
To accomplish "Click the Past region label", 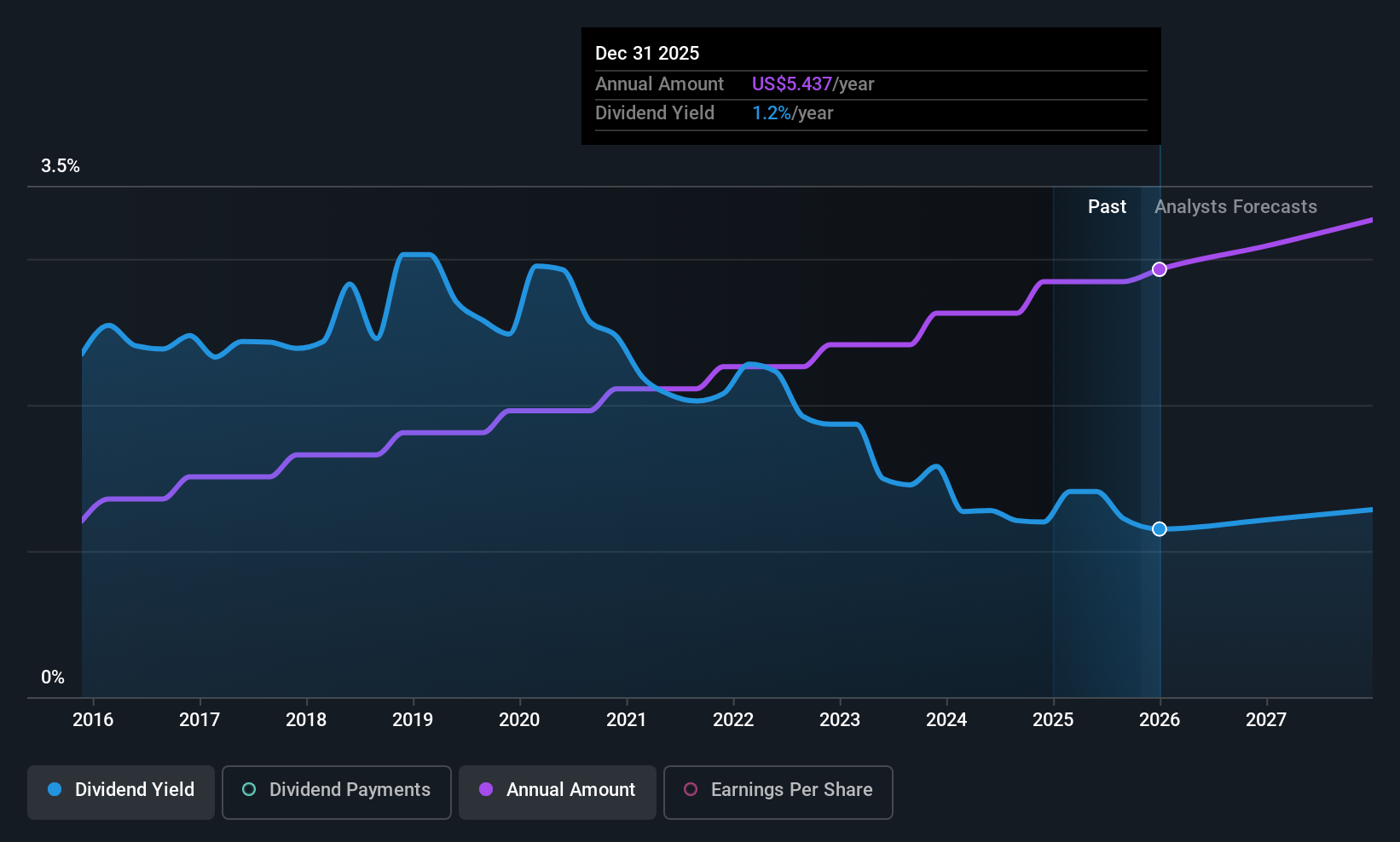I will click(x=1107, y=206).
